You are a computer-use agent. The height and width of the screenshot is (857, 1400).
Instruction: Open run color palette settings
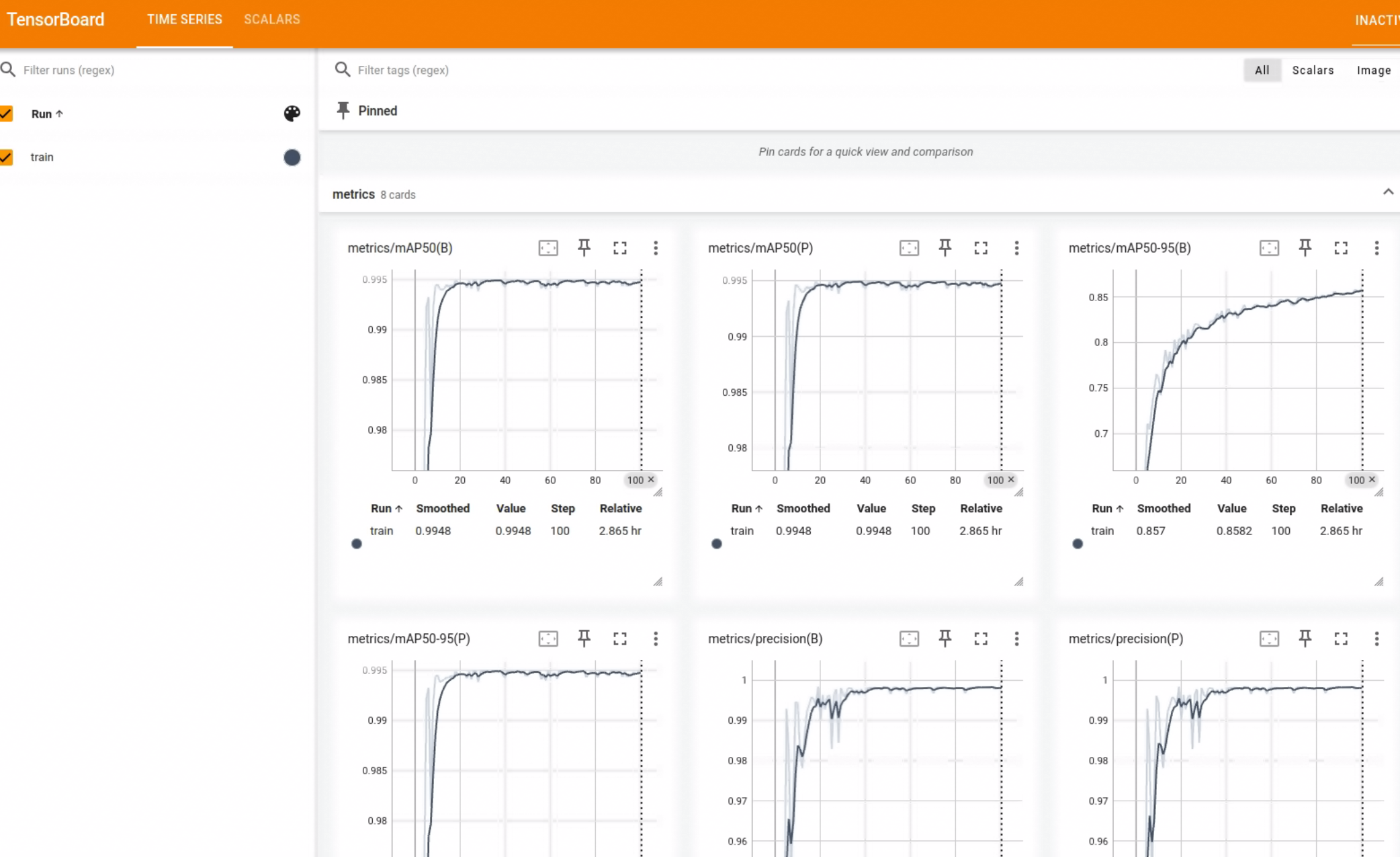pos(292,114)
